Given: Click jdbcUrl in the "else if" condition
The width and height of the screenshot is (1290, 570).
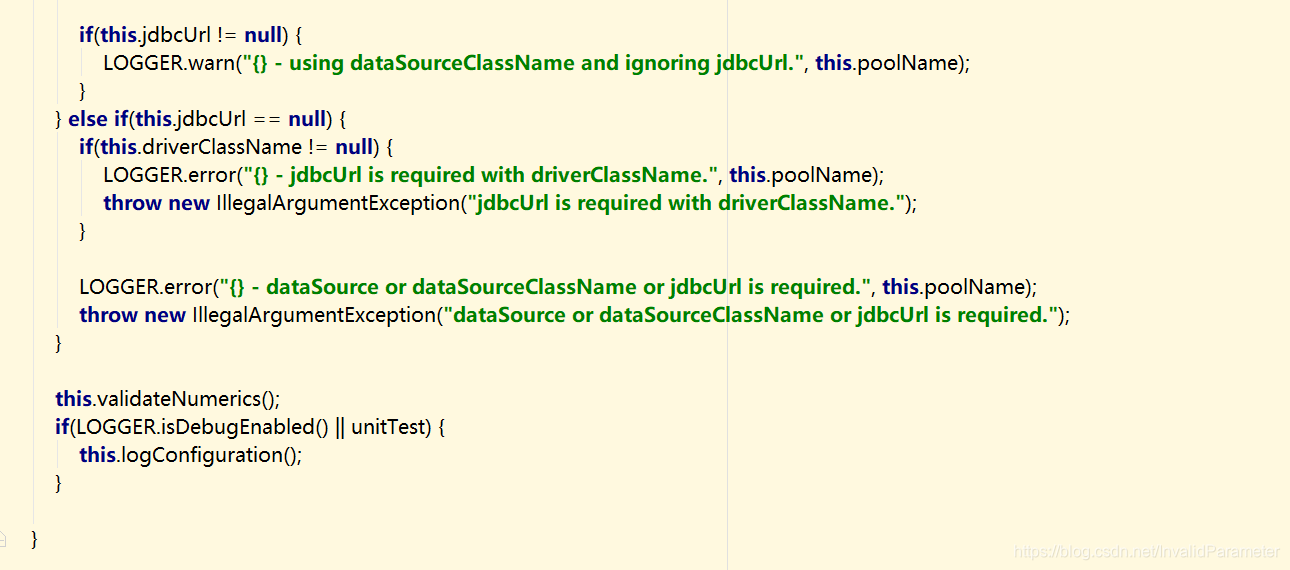Looking at the screenshot, I should (213, 119).
